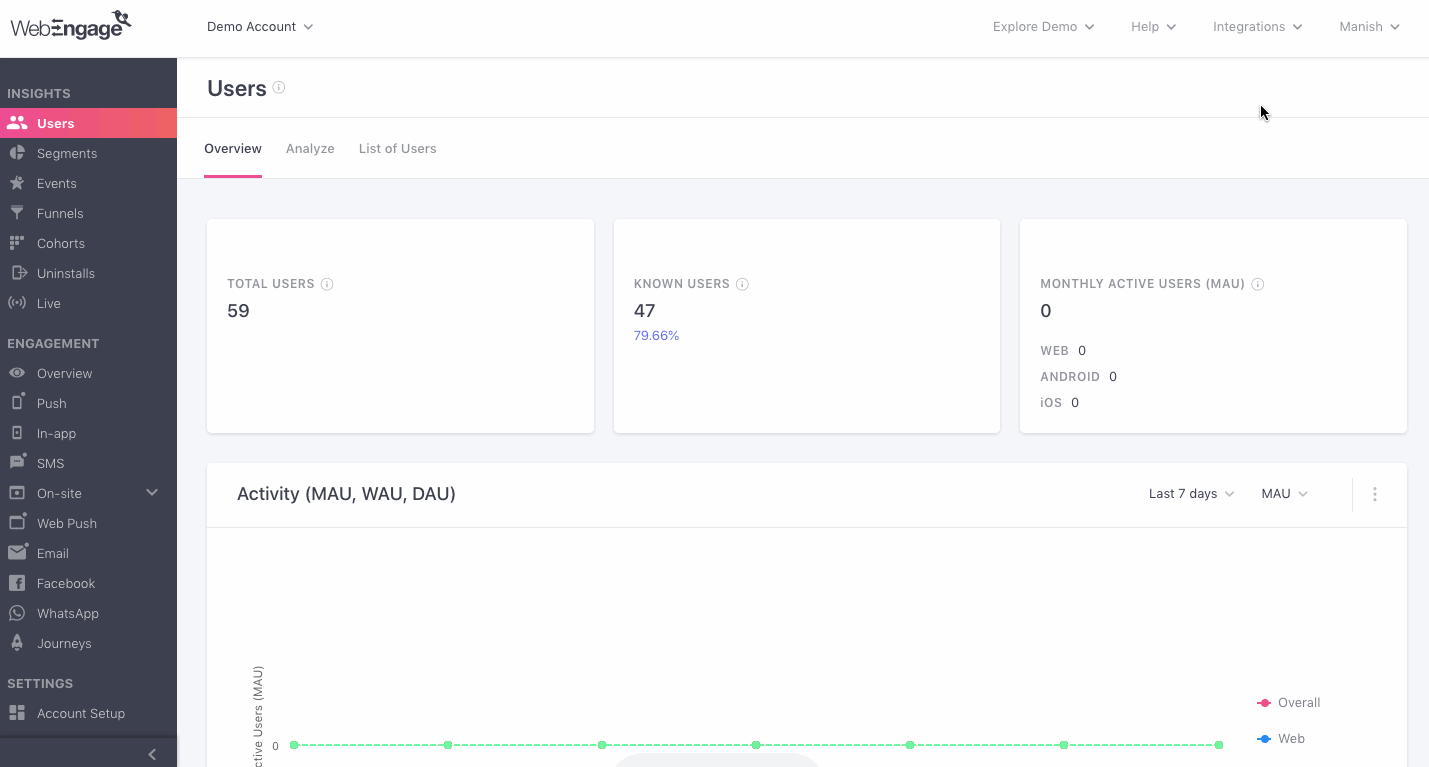The image size is (1429, 767).
Task: Open the Help menu
Action: pos(1152,27)
